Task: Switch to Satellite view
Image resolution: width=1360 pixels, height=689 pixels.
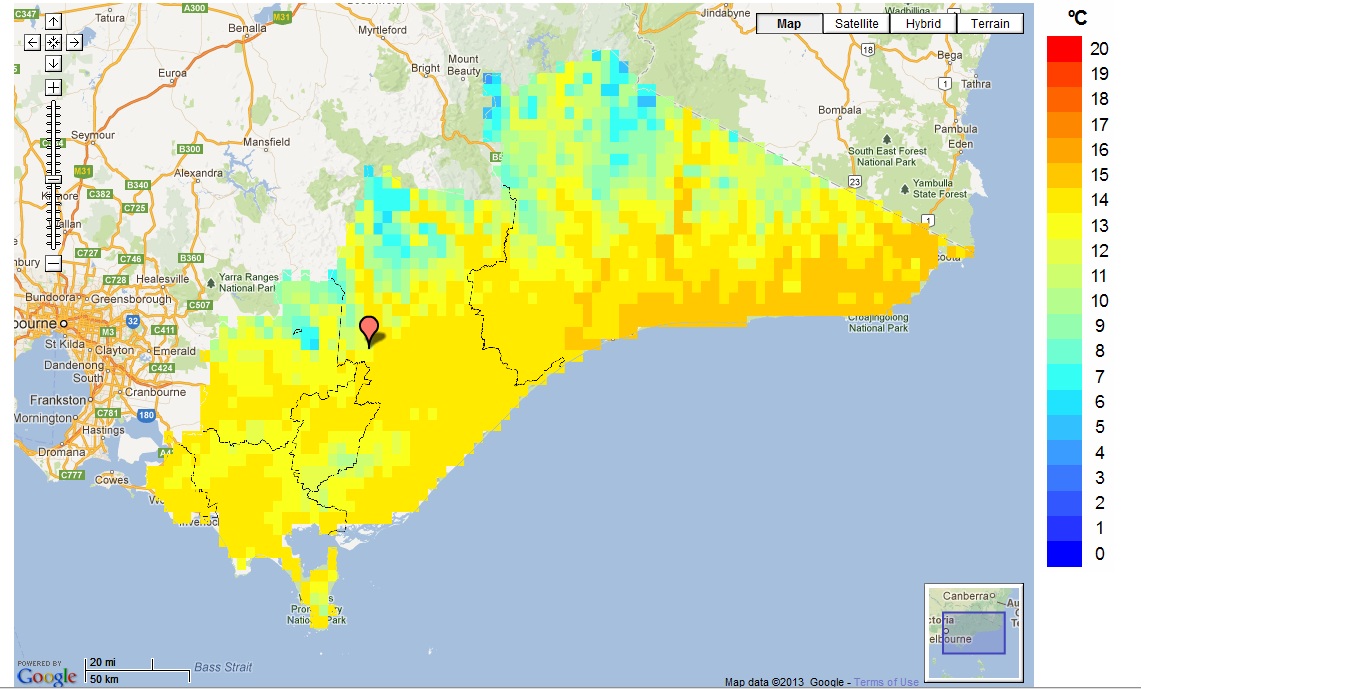Action: (x=856, y=24)
